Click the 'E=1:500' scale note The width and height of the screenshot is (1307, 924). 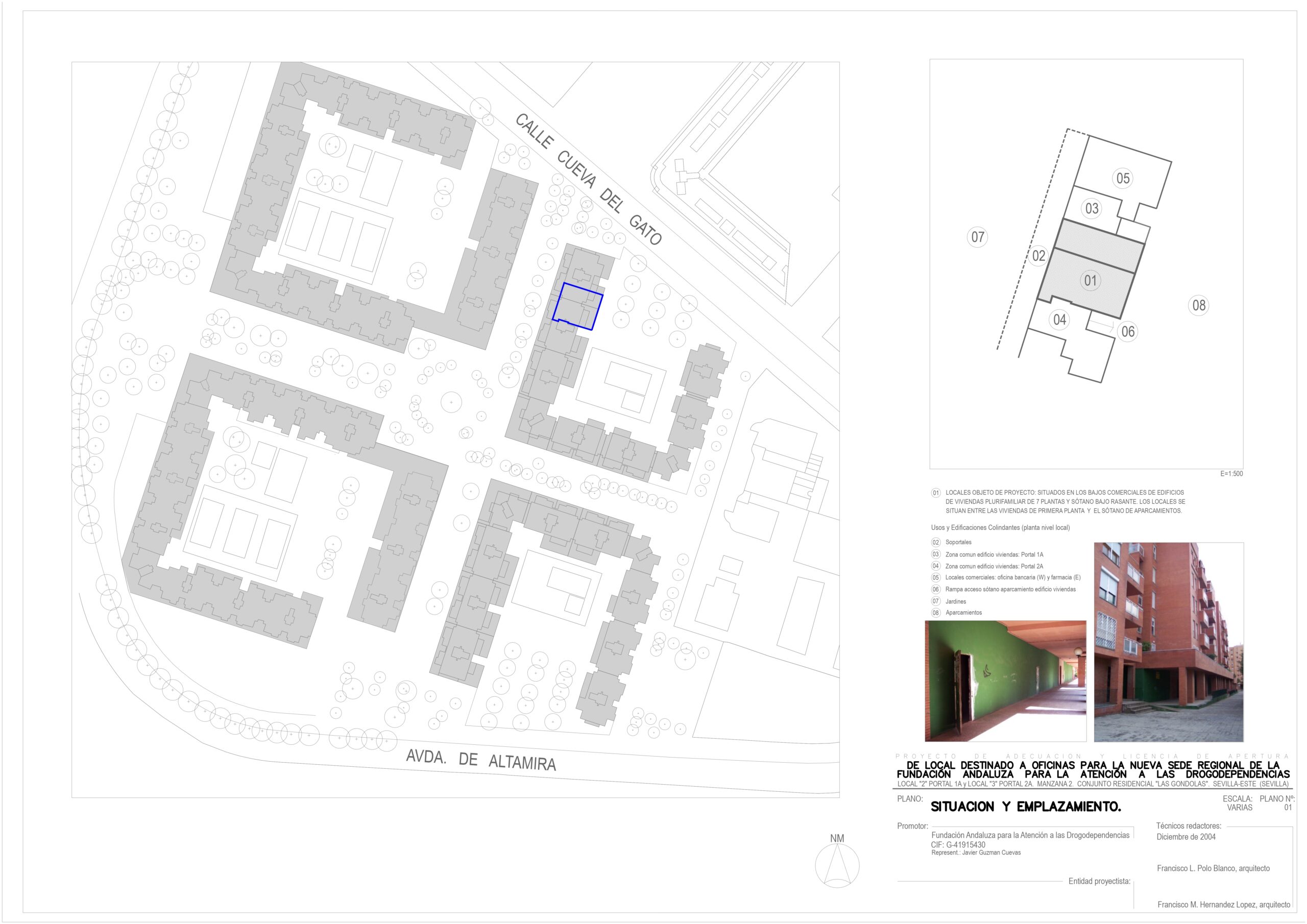tap(1231, 474)
